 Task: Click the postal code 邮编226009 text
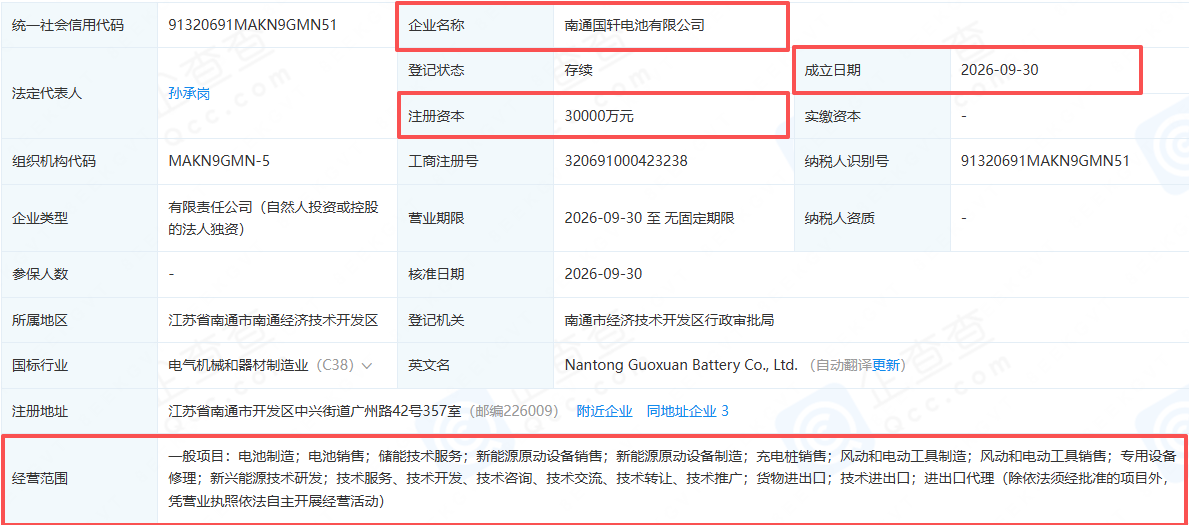pyautogui.click(x=515, y=411)
